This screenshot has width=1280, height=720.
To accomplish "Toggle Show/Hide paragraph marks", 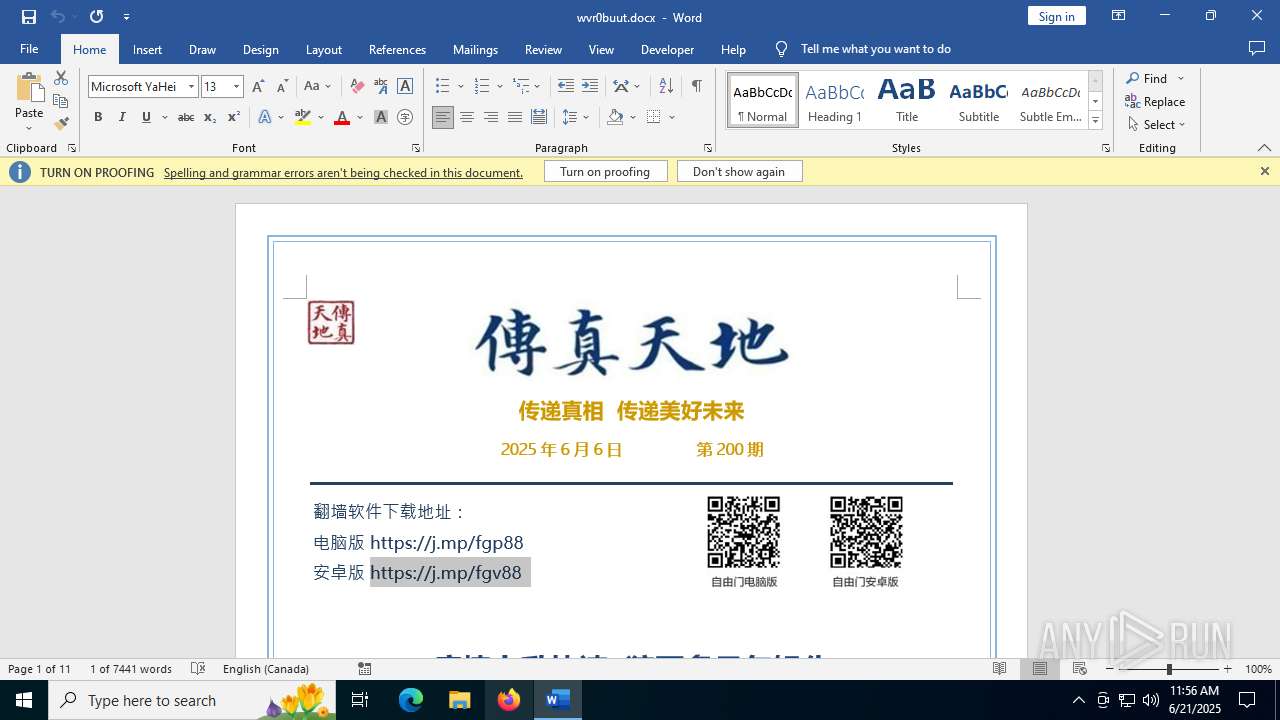I will [696, 87].
